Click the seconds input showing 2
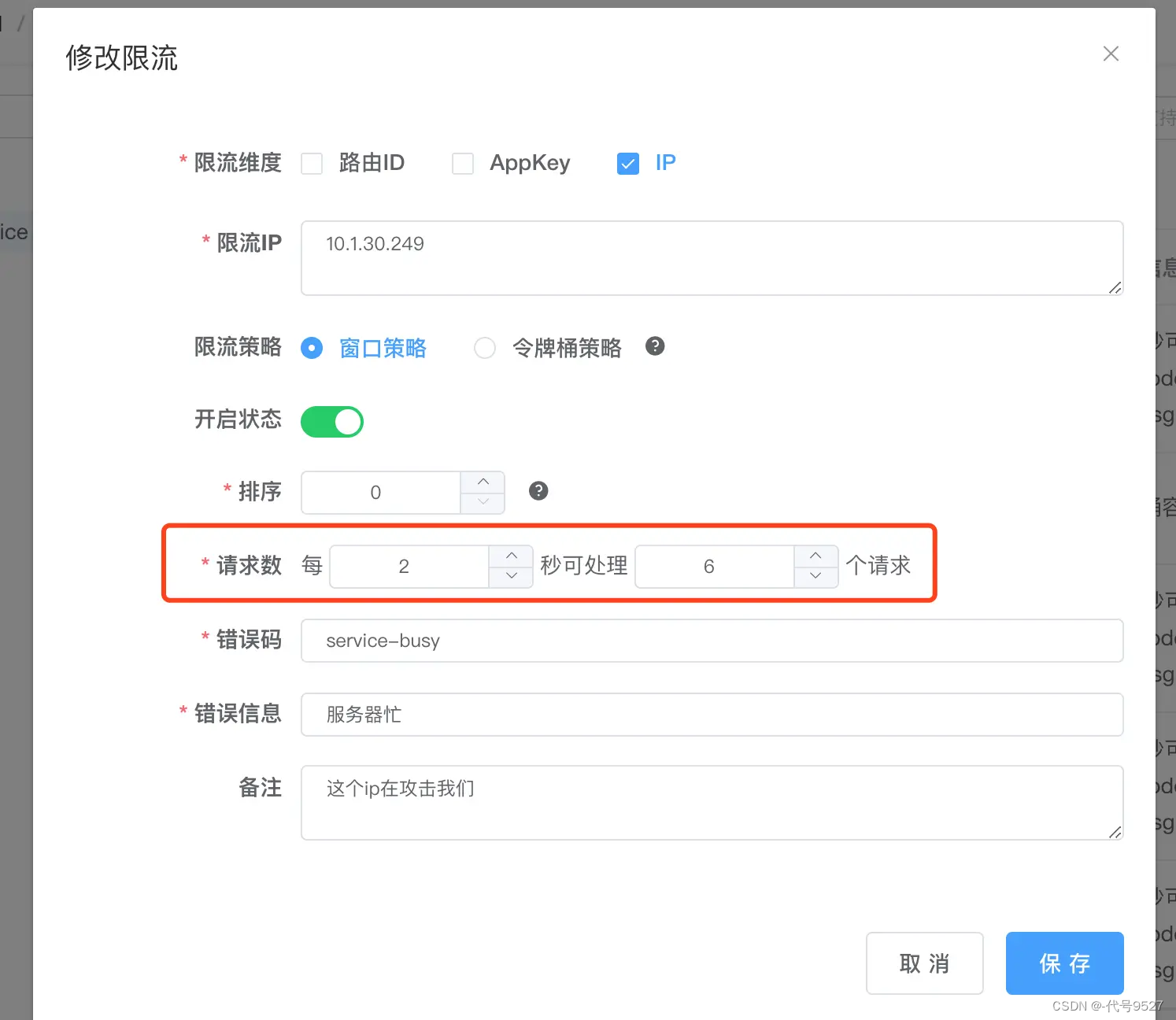Screen dimensions: 1176x1020 pyautogui.click(x=409, y=567)
